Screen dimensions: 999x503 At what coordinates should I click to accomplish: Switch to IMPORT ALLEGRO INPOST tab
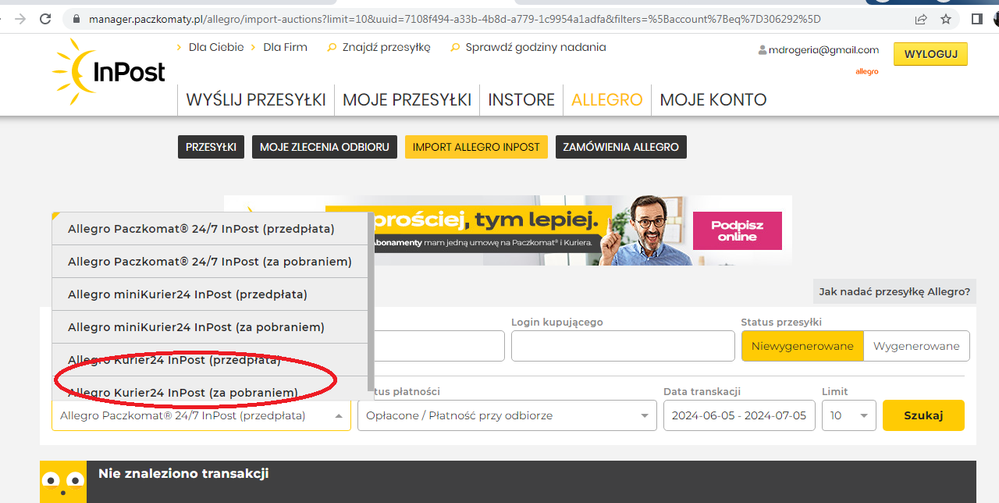(476, 147)
